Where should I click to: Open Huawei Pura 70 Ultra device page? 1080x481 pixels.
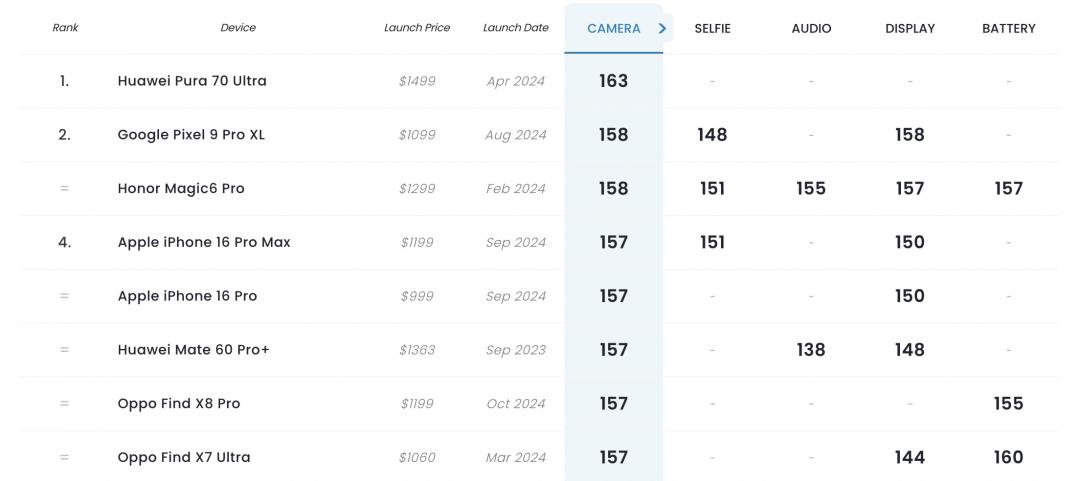click(192, 81)
